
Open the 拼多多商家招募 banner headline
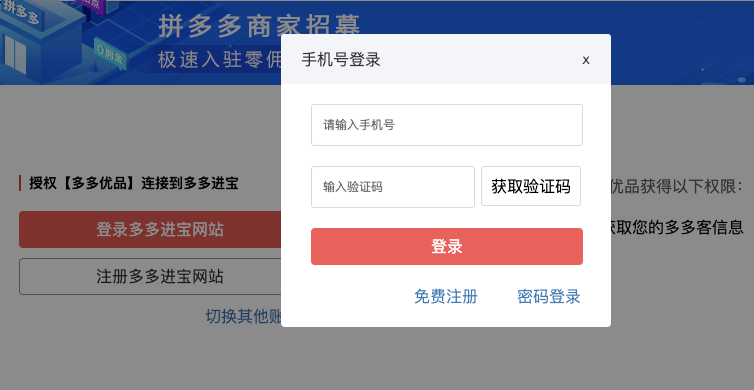point(260,26)
